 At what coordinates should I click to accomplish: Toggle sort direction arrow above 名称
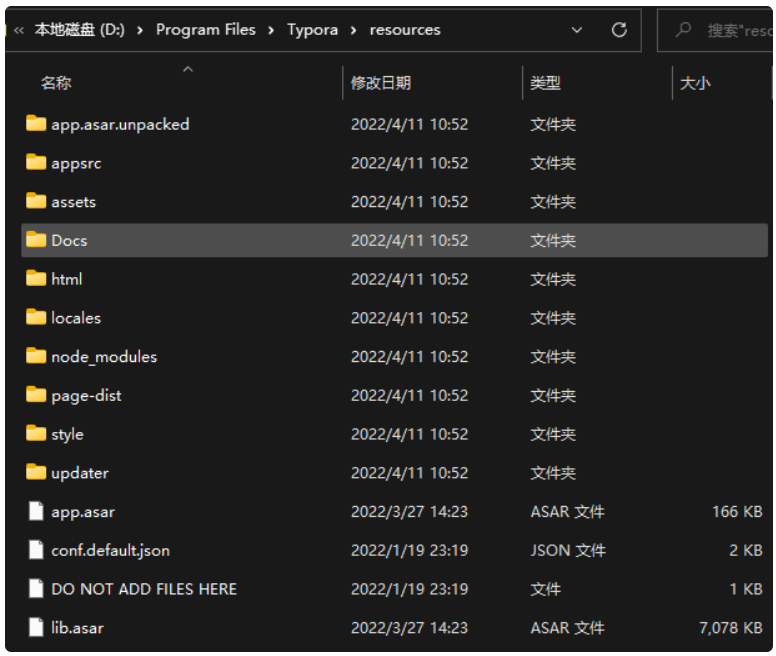pos(188,69)
